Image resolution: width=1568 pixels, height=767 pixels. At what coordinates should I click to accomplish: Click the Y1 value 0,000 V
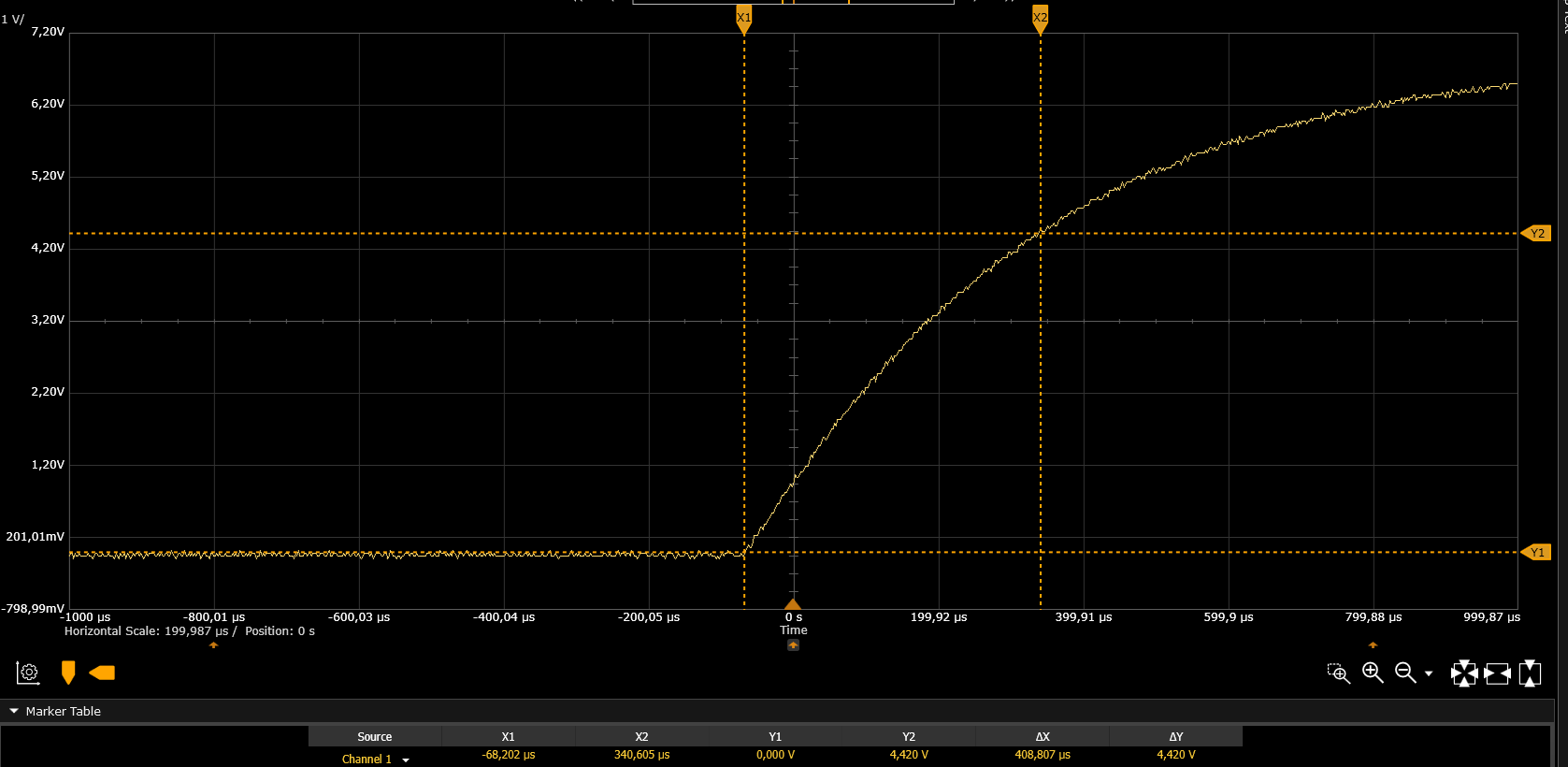click(x=775, y=755)
